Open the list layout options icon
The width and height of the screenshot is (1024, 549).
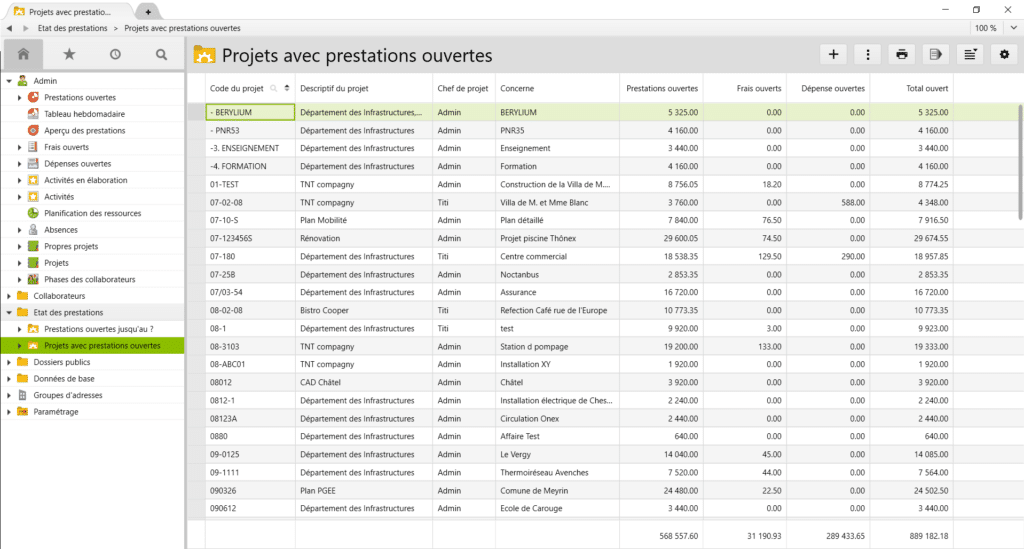(970, 55)
